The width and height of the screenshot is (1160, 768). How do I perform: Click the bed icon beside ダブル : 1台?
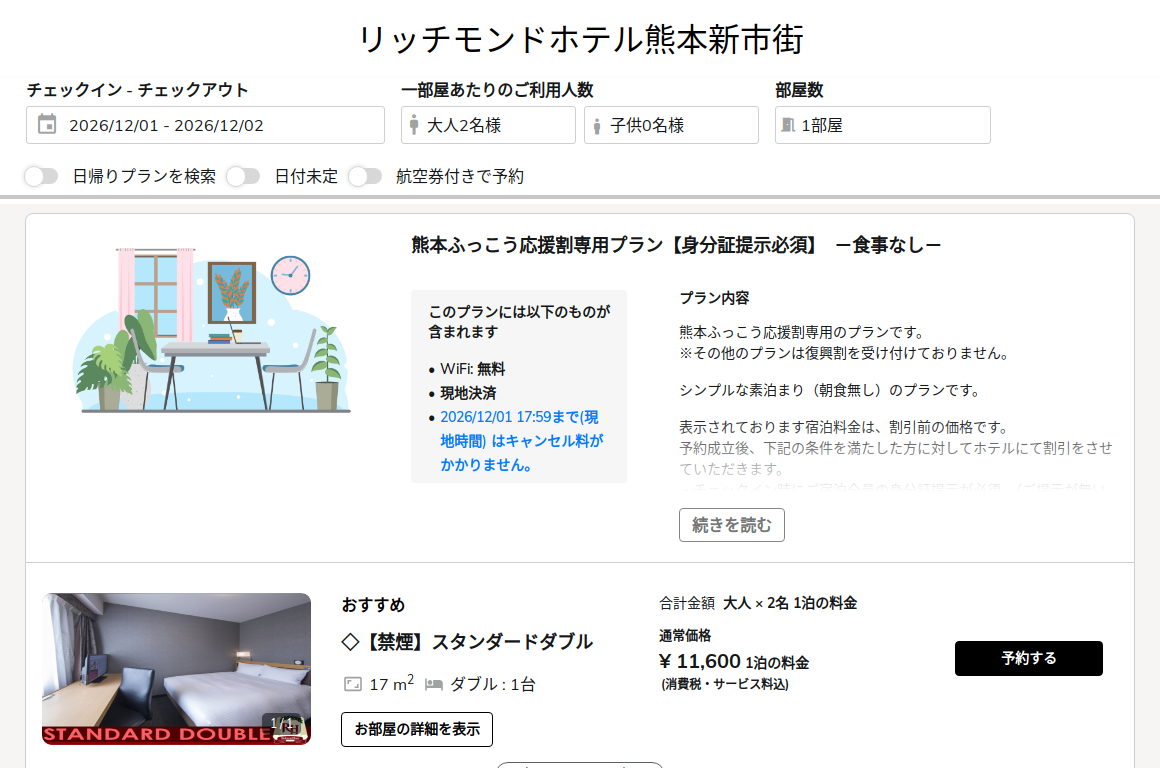tap(434, 684)
